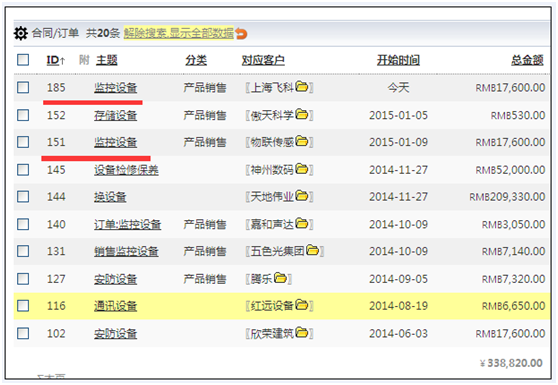Select amount RMB209,330.00
Viewport: 558px width, 385px height.
coord(507,197)
